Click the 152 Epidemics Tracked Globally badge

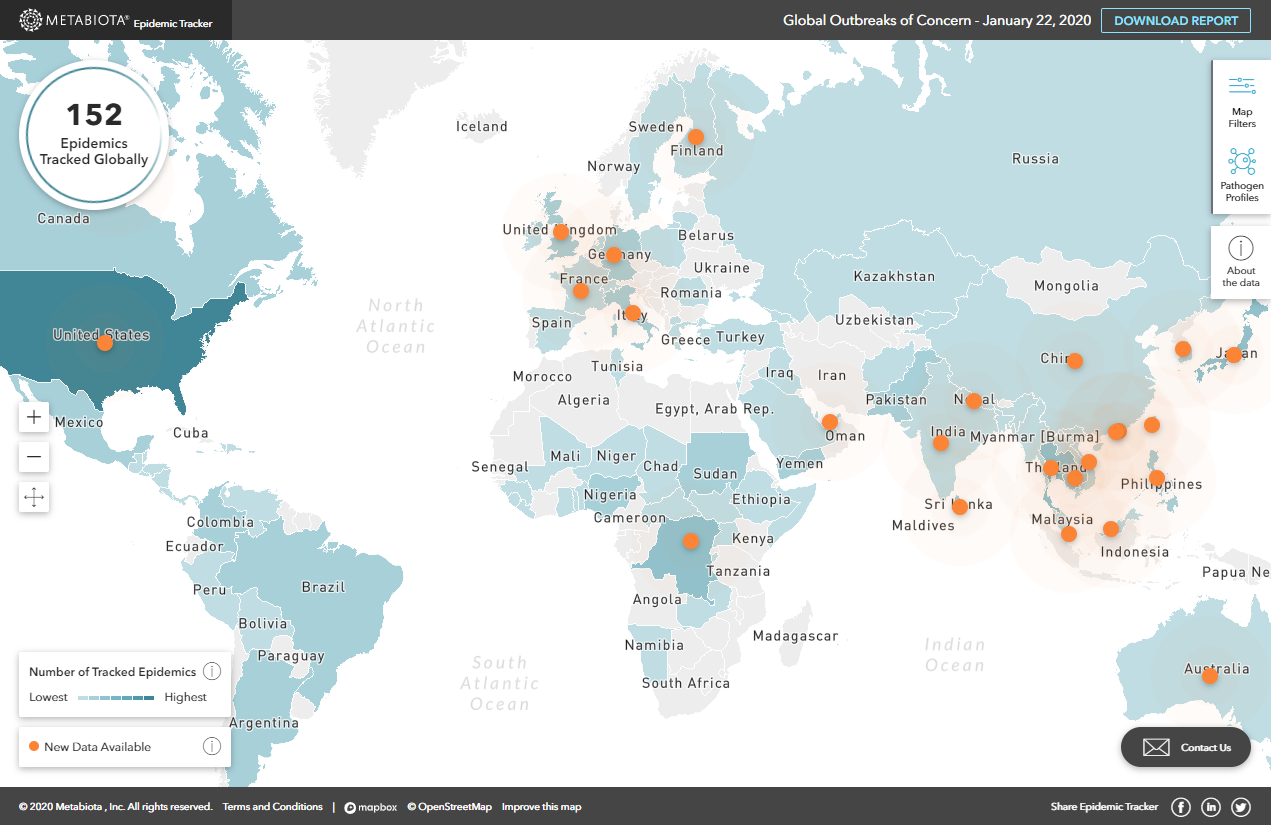94,133
